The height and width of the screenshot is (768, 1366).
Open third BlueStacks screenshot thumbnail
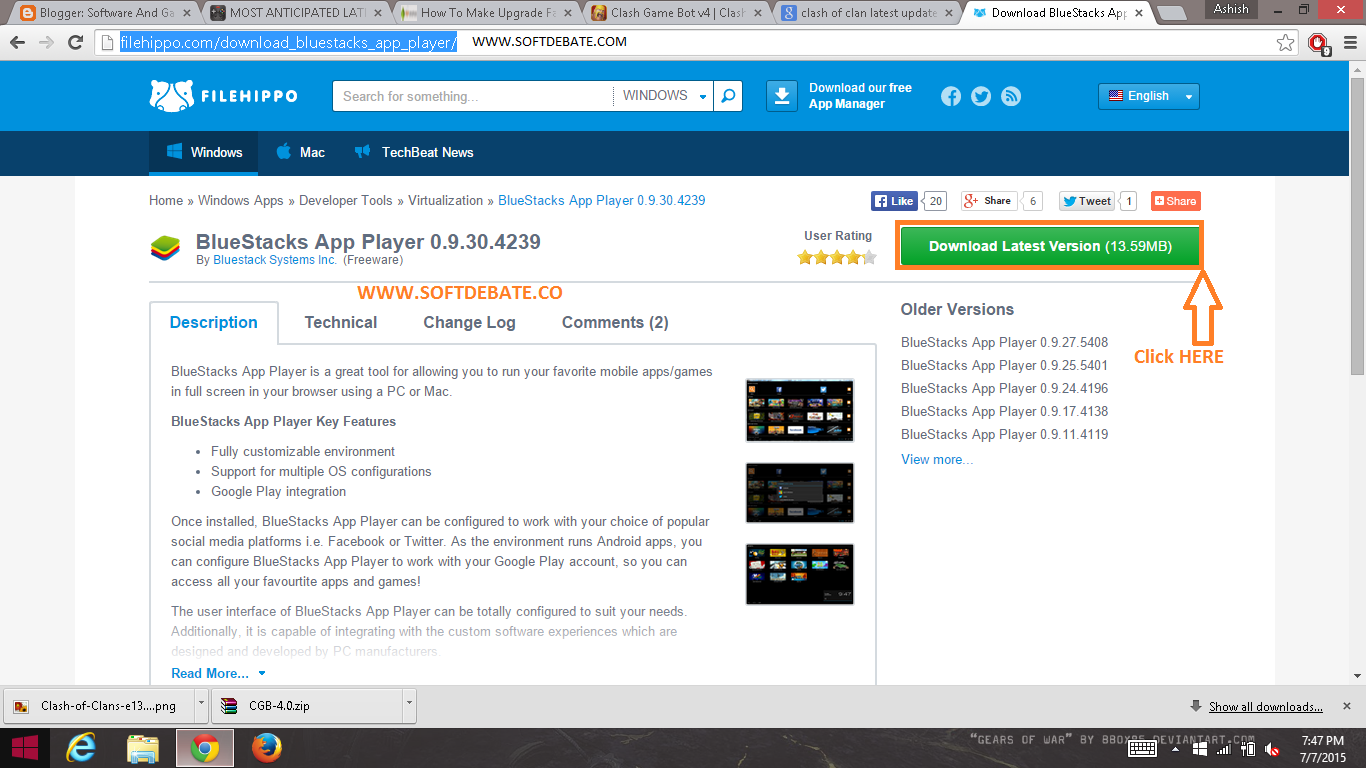(800, 574)
